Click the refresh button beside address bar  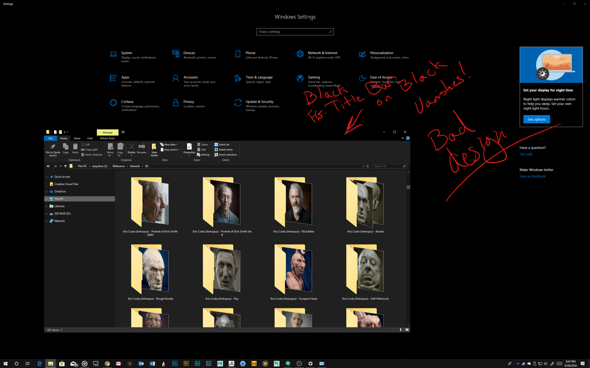pyautogui.click(x=368, y=166)
